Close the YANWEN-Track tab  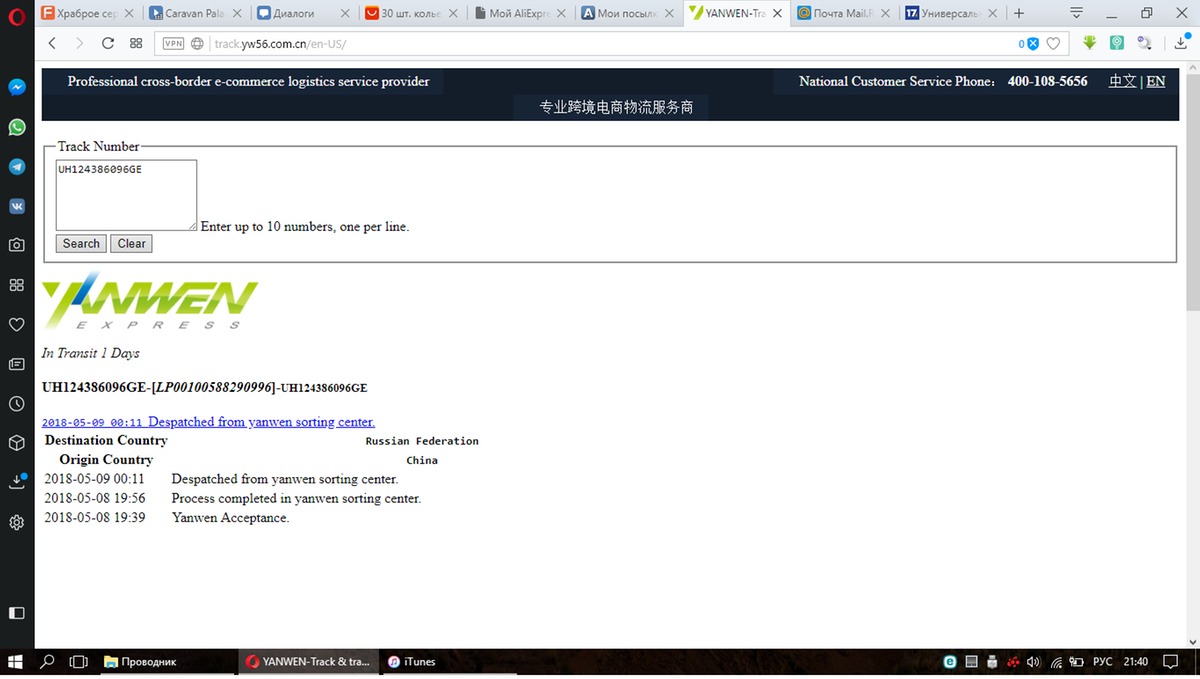pyautogui.click(x=776, y=14)
